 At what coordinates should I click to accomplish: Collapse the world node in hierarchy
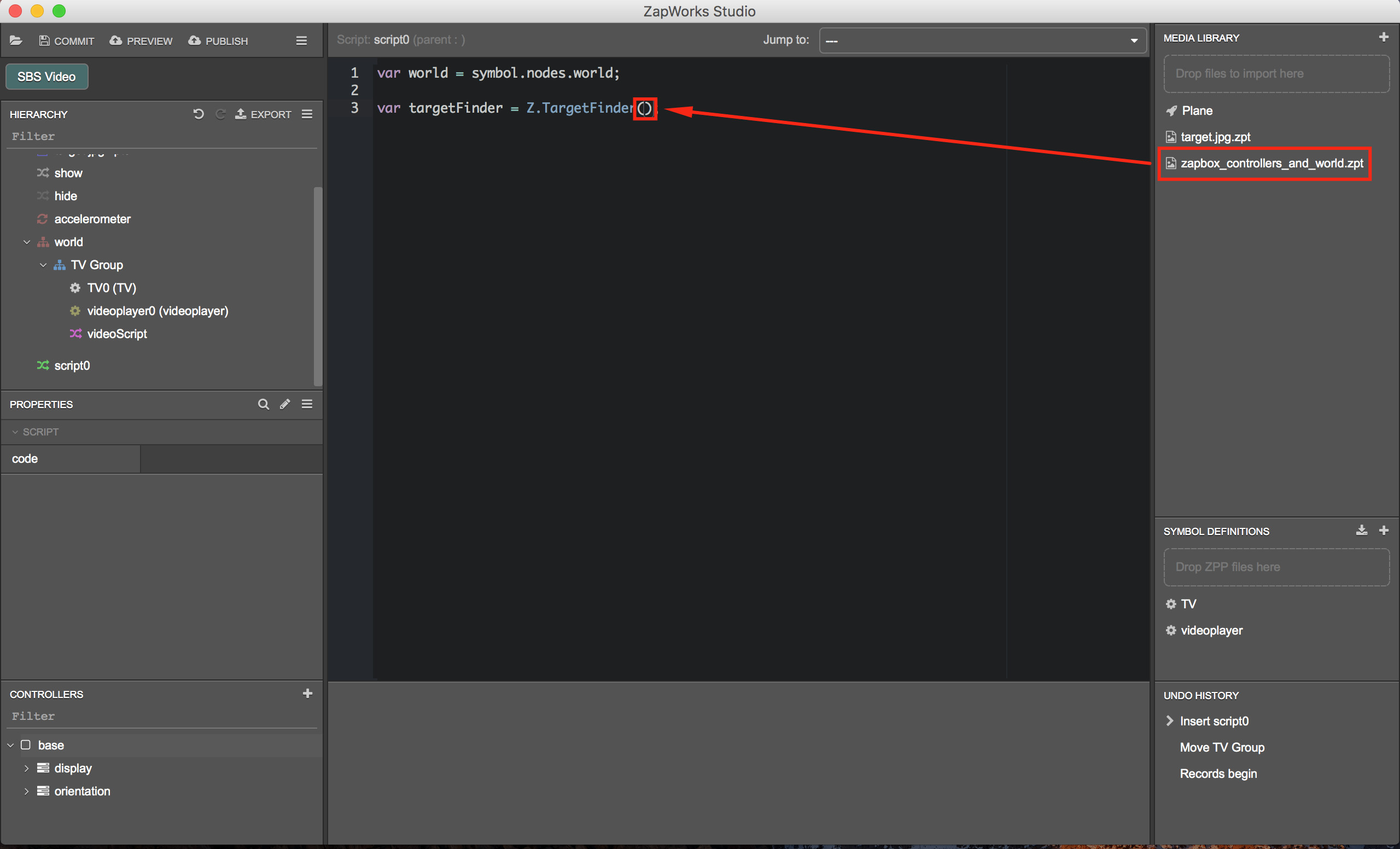[x=27, y=242]
